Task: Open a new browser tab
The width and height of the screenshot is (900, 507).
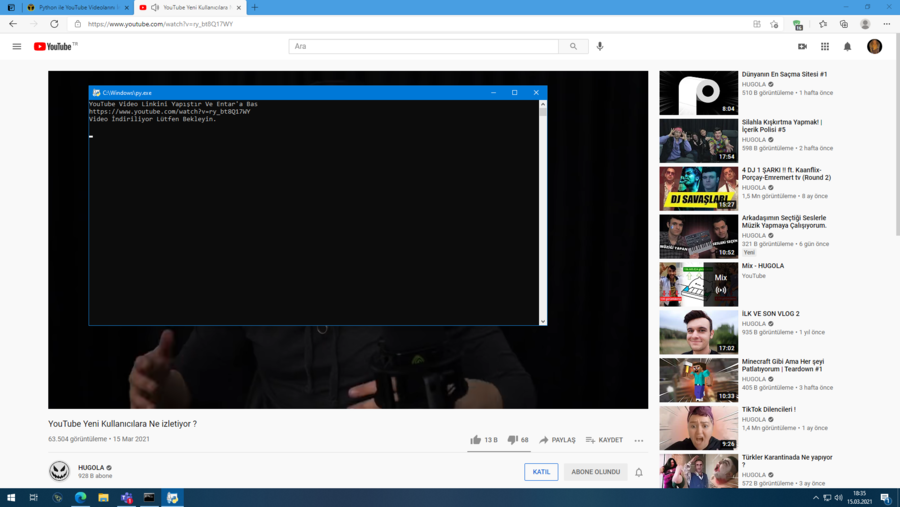Action: (x=255, y=7)
